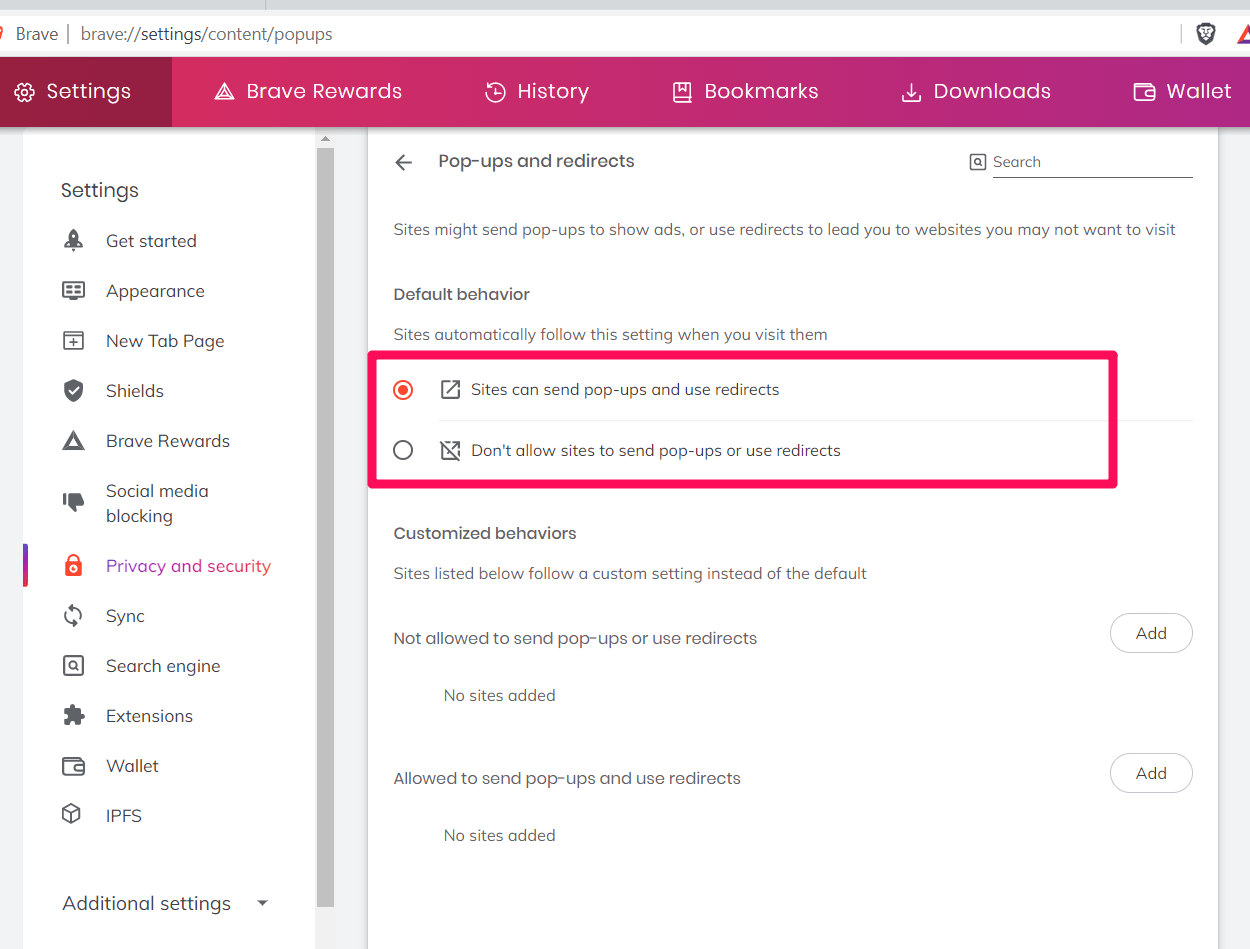Viewport: 1250px width, 949px height.
Task: Click No sites added under Not allowed
Action: [499, 695]
